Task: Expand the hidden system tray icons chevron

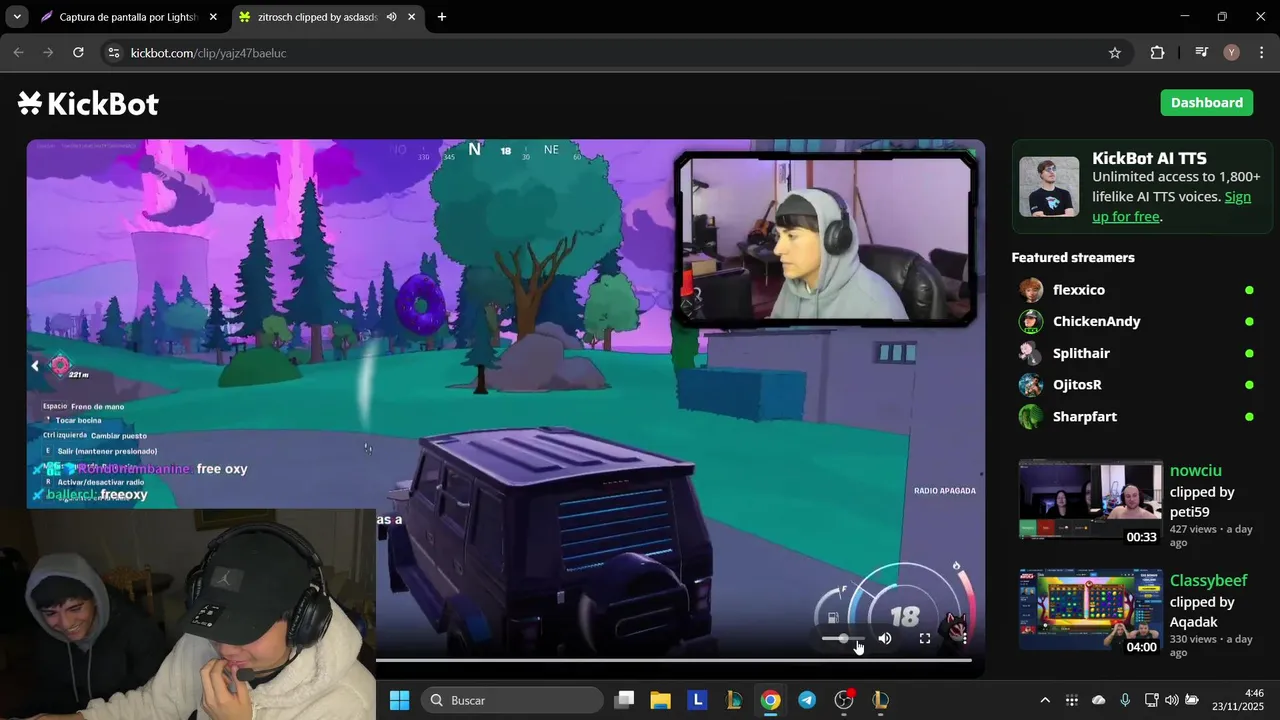Action: (x=1045, y=700)
